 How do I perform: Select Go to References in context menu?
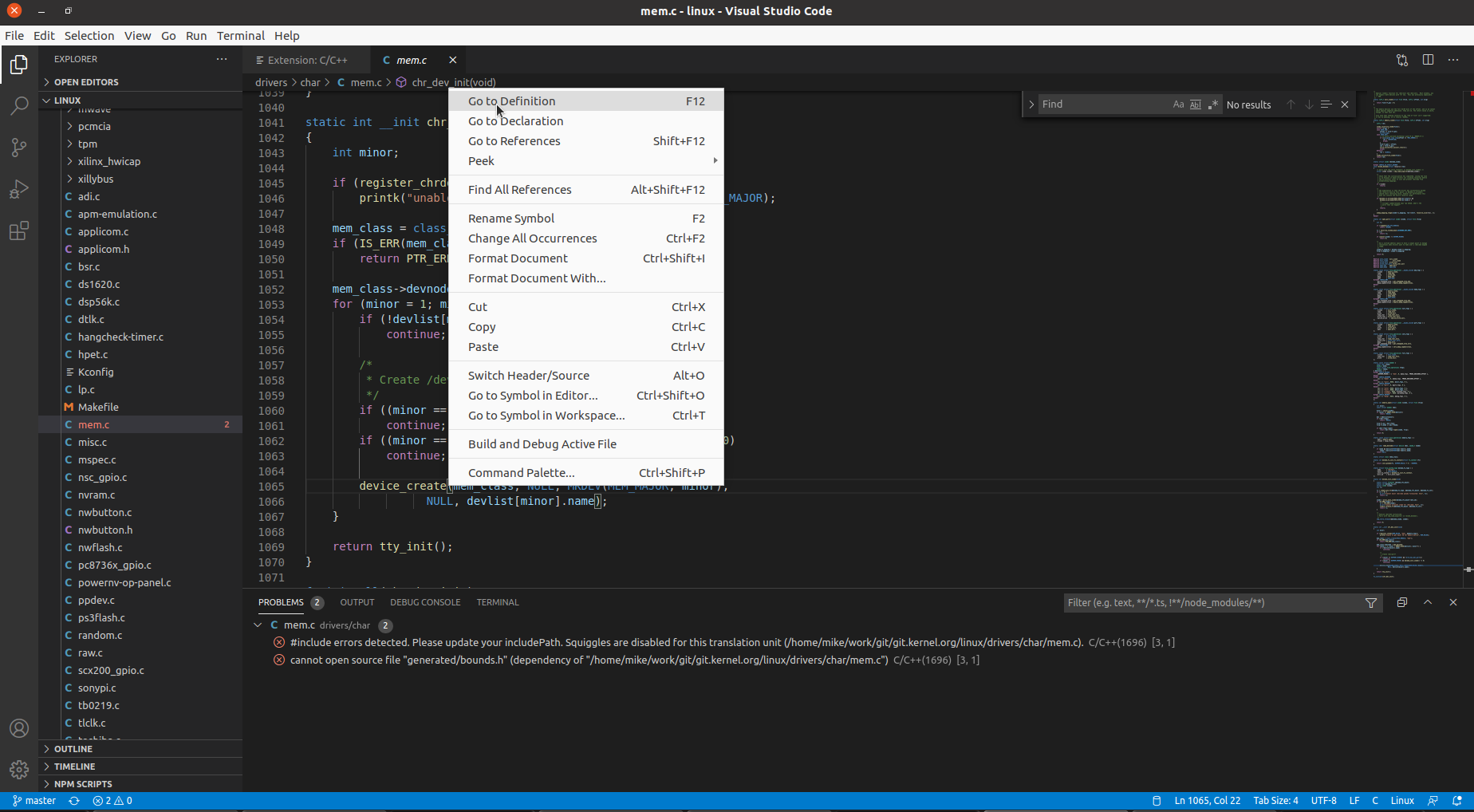(x=514, y=140)
